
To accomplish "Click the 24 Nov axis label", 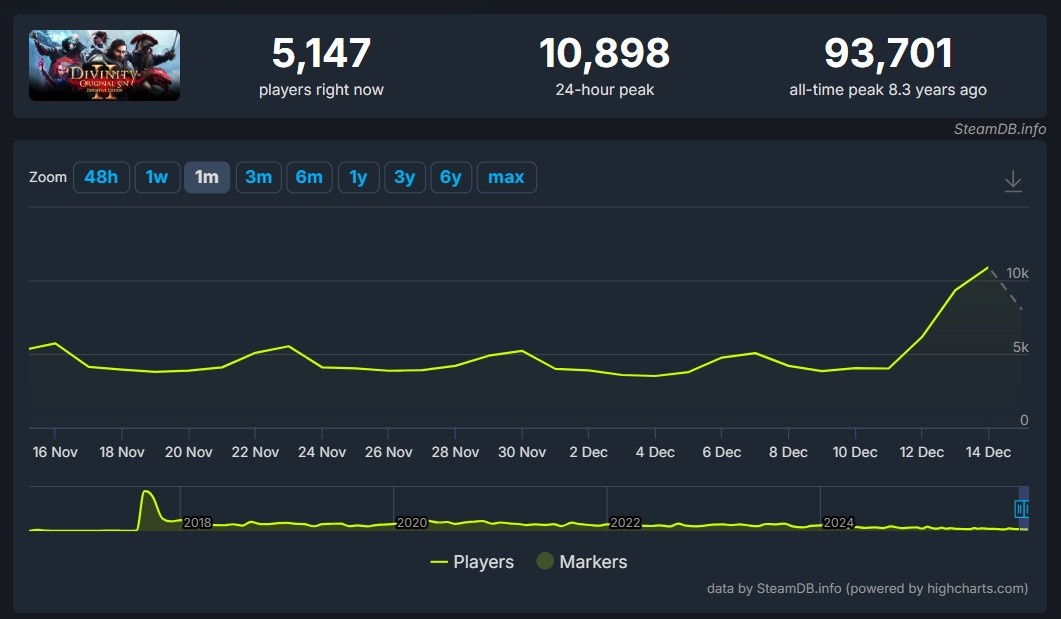I will 322,452.
